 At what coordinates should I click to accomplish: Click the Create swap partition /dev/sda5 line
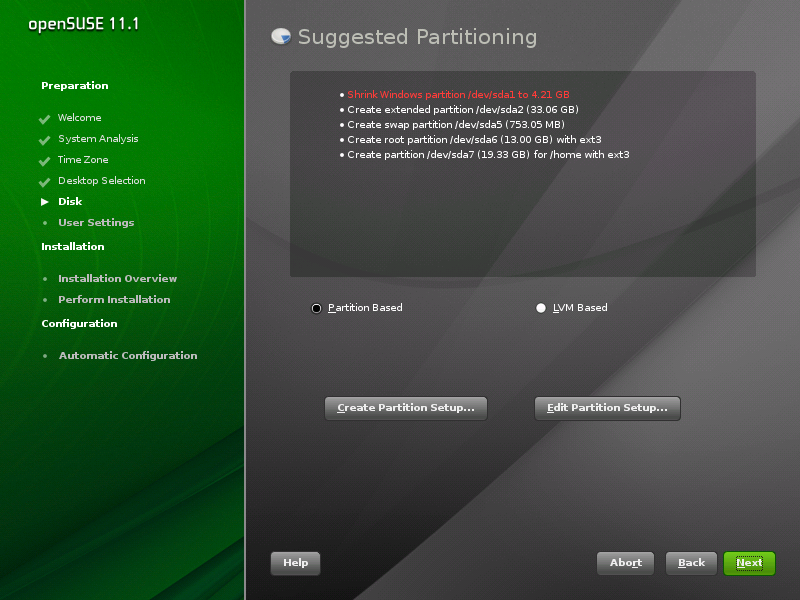tap(456, 124)
